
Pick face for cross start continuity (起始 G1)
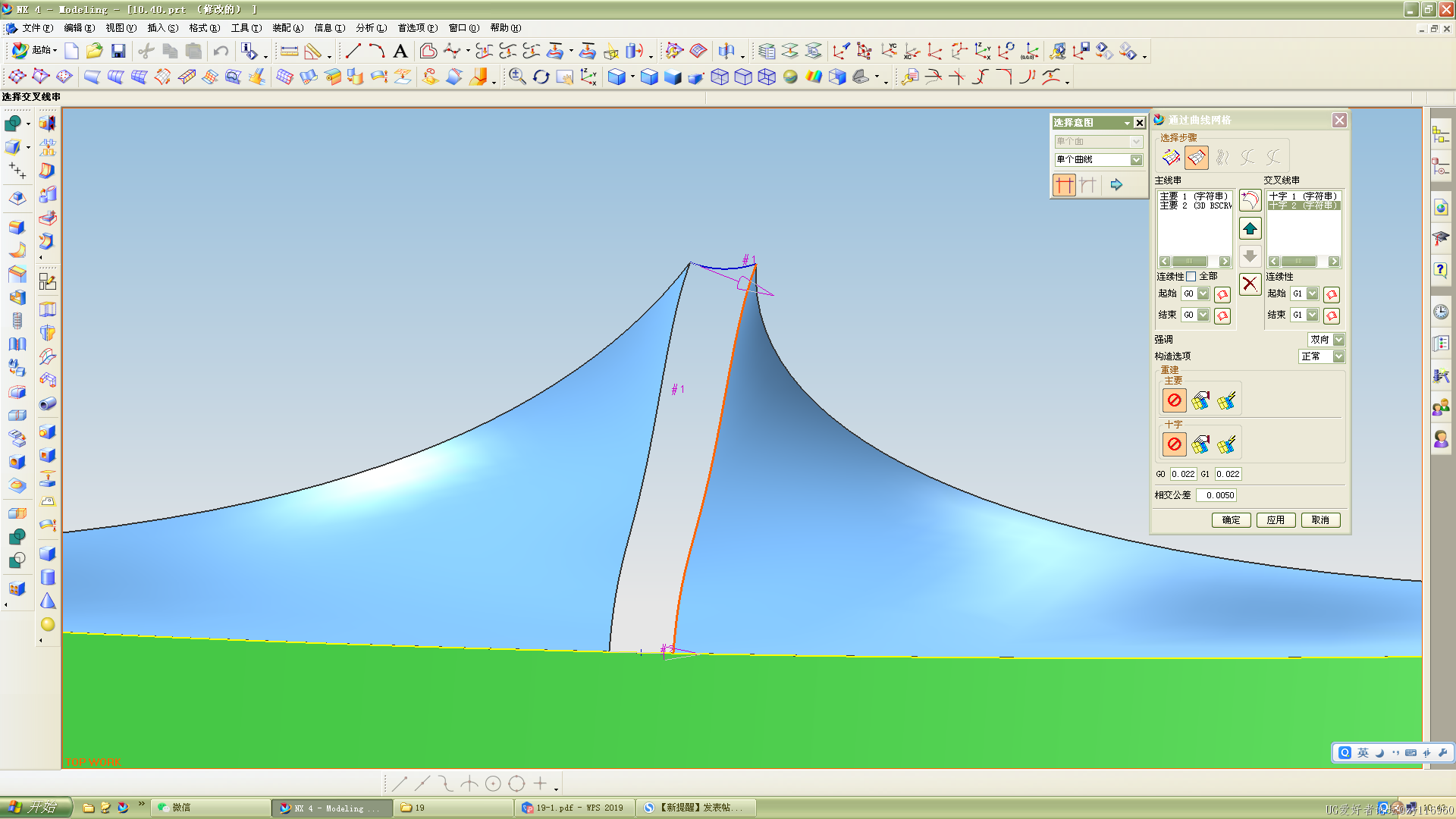1332,294
